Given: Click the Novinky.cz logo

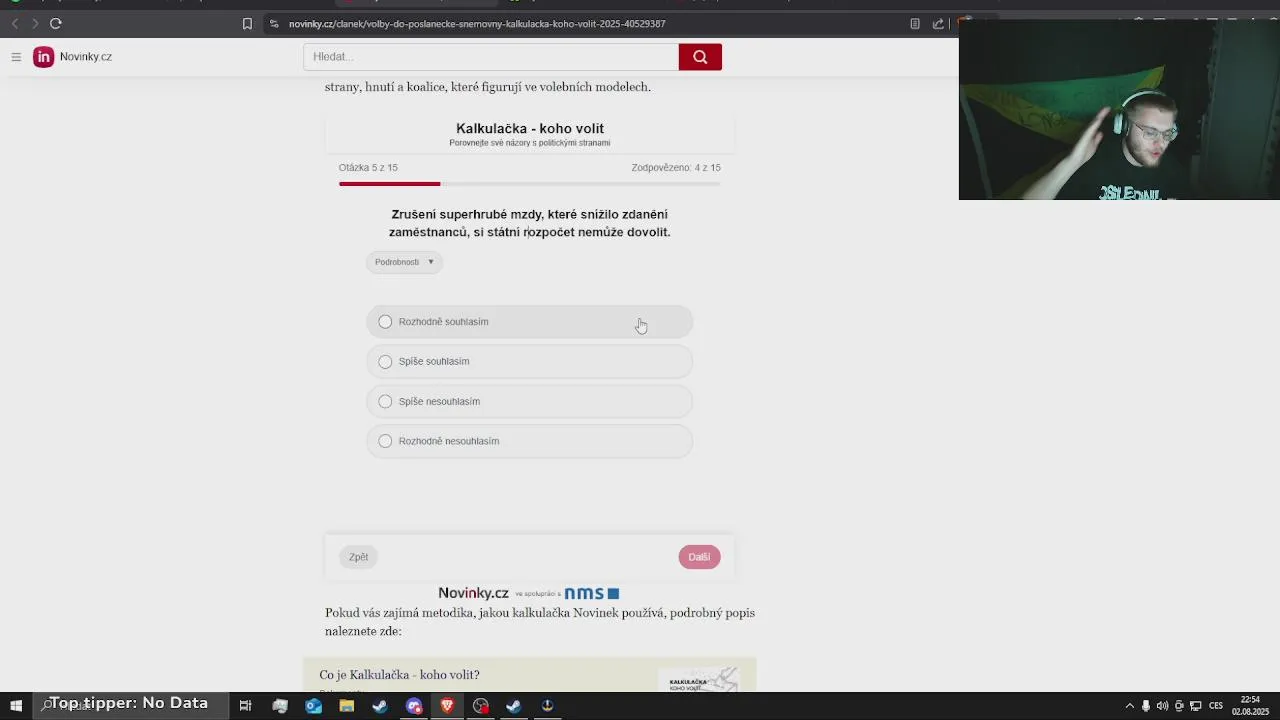Looking at the screenshot, I should (73, 57).
